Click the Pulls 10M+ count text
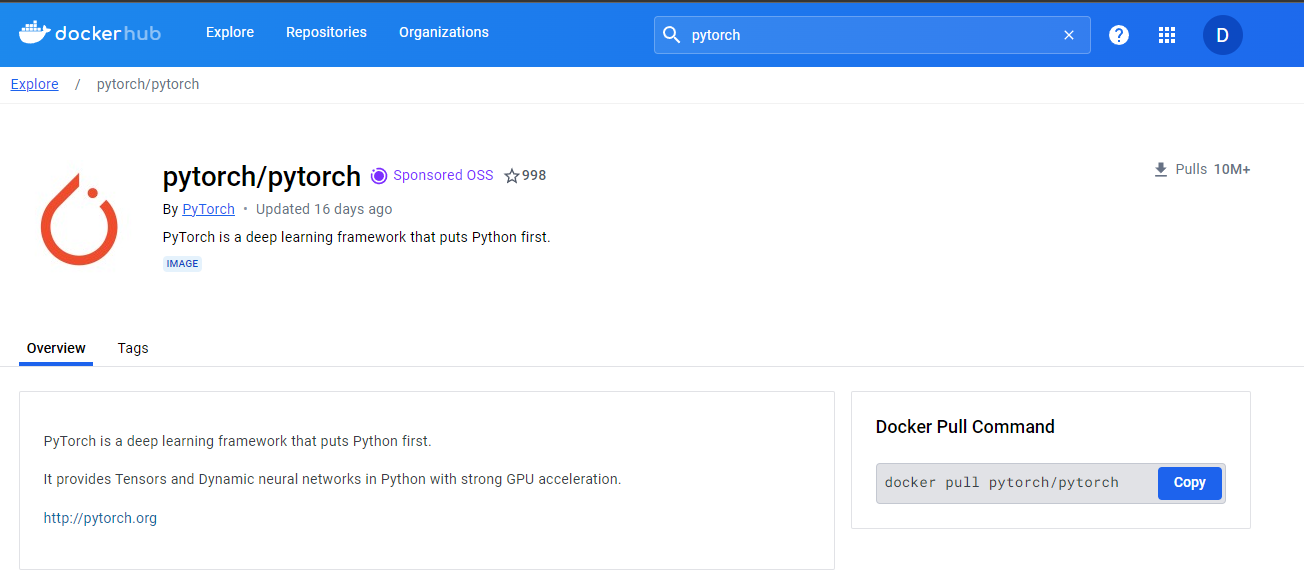Viewport: 1304px width, 570px height. click(x=1213, y=169)
